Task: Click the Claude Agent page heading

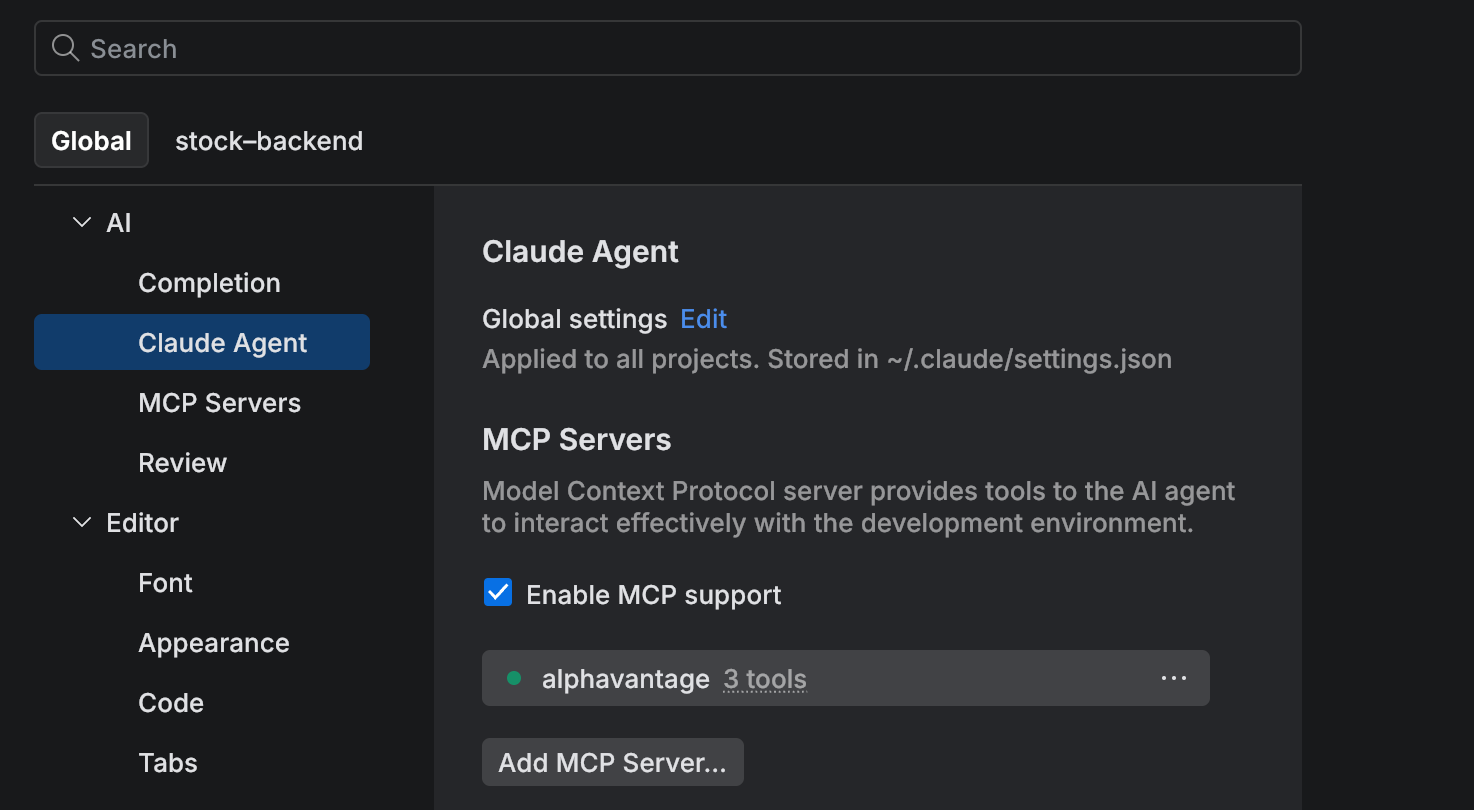Action: click(x=580, y=252)
